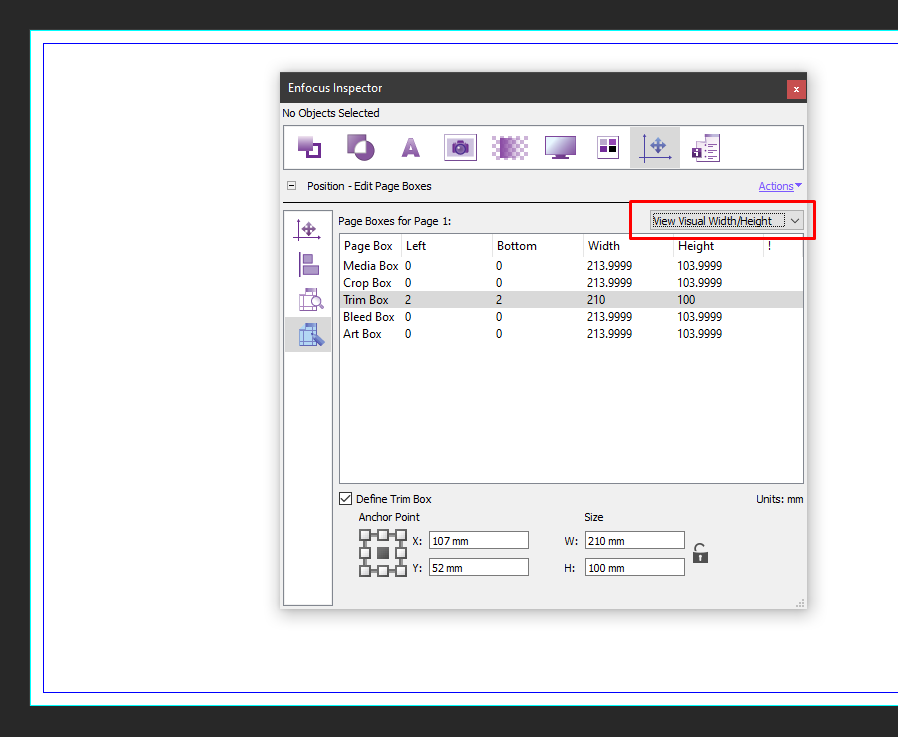Collapse the Position - Edit Page Boxes section

[292, 186]
